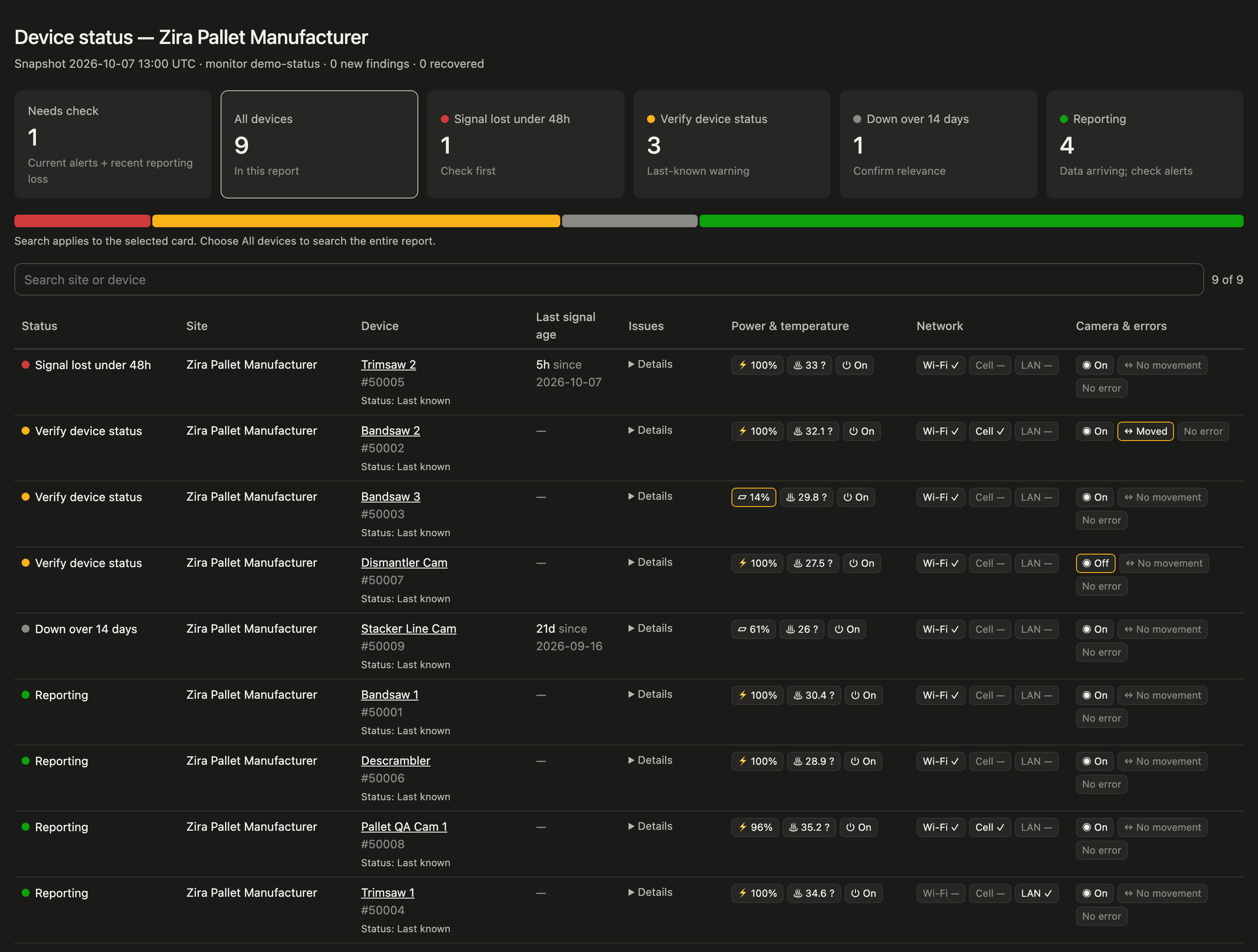Click the 33 temperature chip for Trimsaw 2
Viewport: 1258px width, 952px height.
pyautogui.click(x=809, y=366)
